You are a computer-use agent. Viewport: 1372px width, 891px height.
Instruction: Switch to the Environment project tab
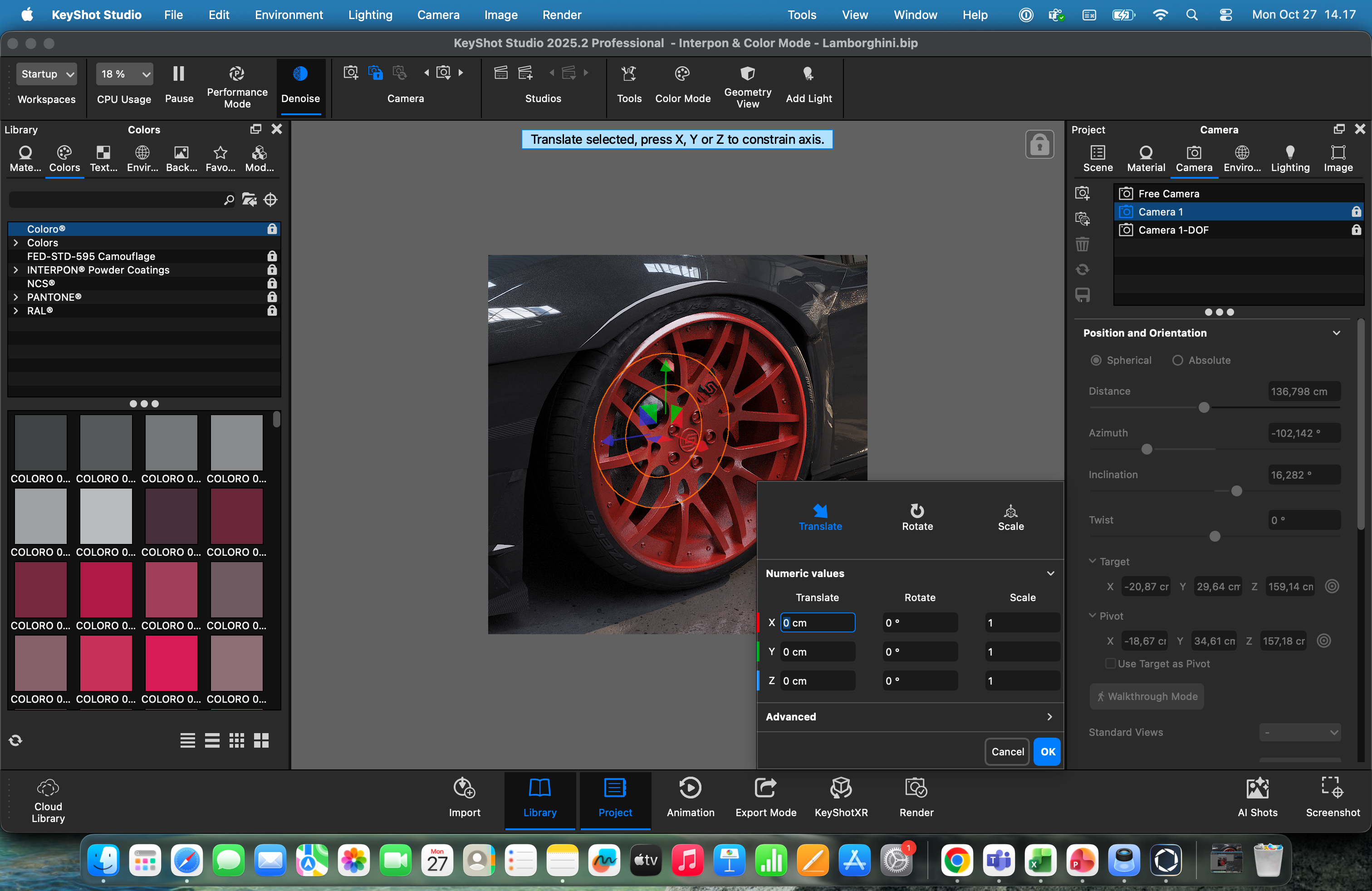coord(1242,158)
